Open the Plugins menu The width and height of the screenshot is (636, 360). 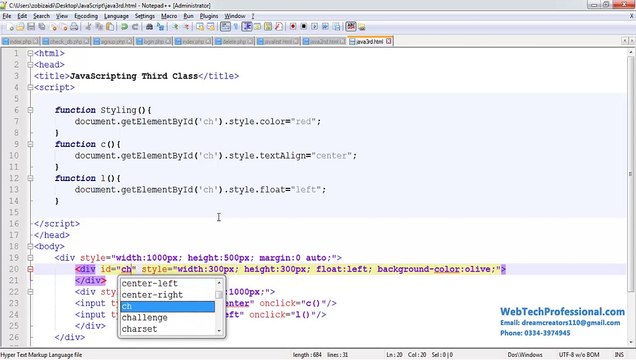pos(209,16)
